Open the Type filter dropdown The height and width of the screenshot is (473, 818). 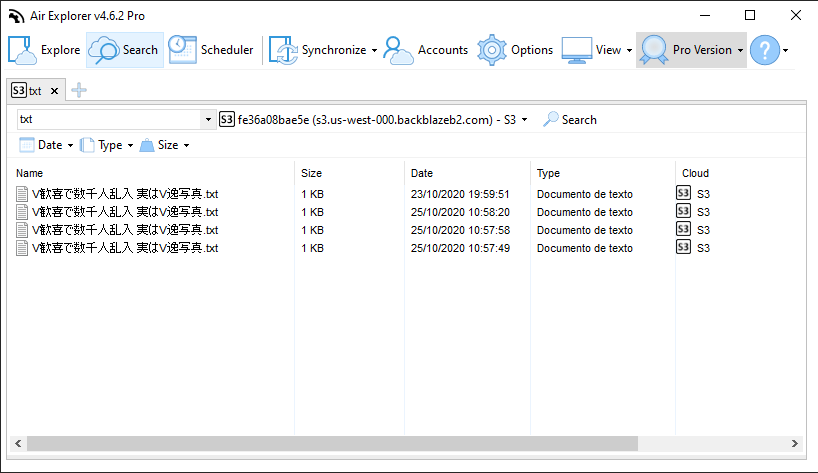(106, 145)
